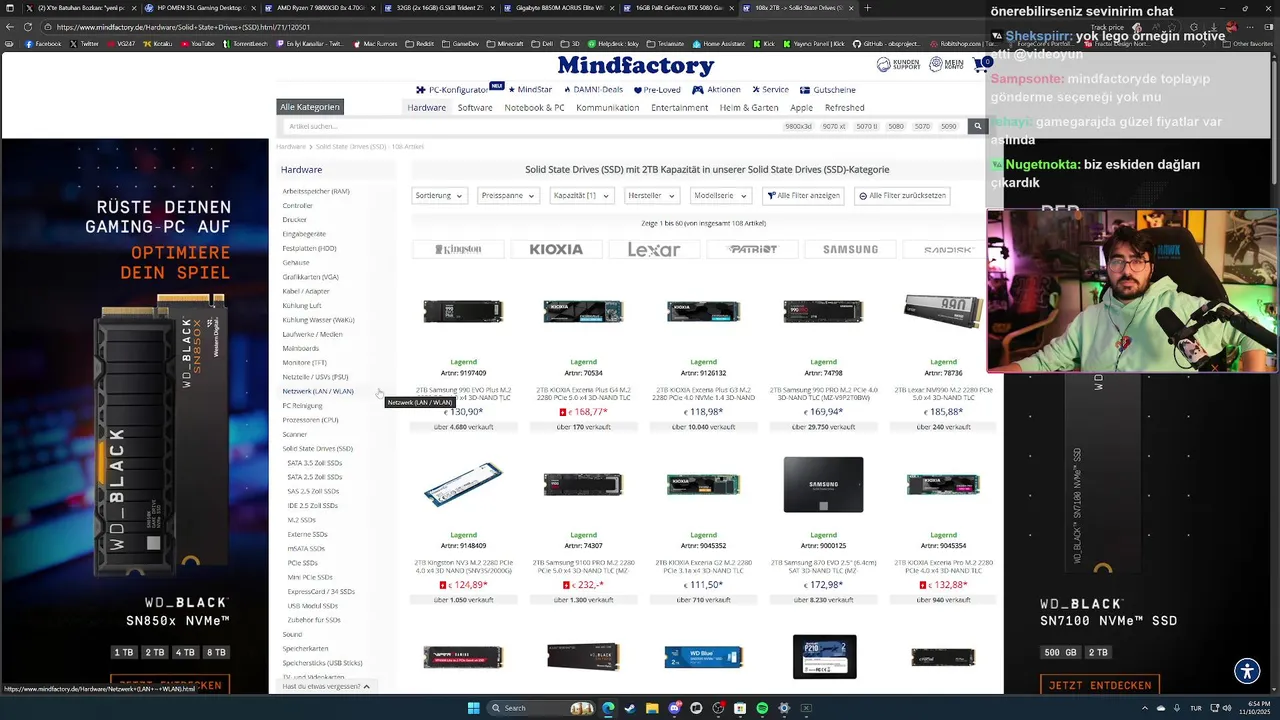
Task: Open Windows Start menu
Action: [474, 708]
